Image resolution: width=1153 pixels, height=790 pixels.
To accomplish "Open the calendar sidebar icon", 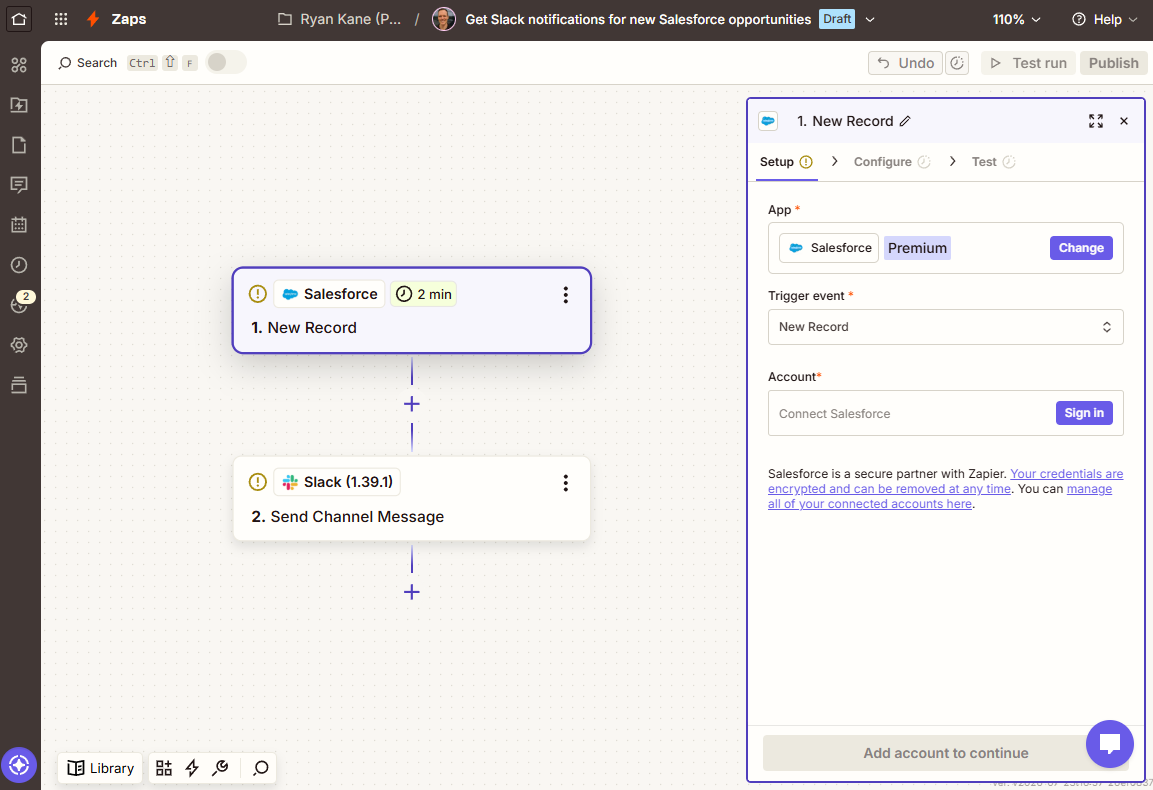I will click(19, 224).
